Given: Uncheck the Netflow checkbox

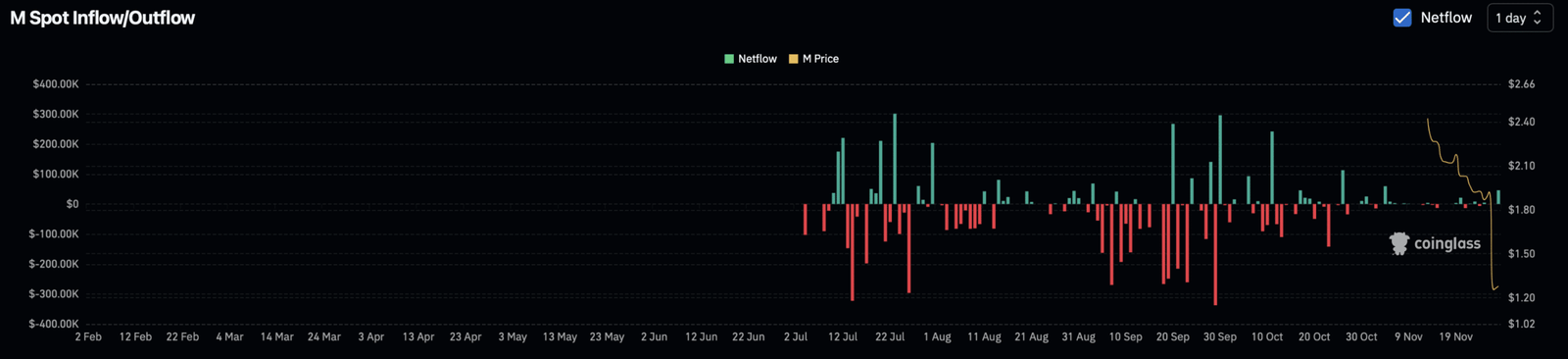Looking at the screenshot, I should point(1402,18).
